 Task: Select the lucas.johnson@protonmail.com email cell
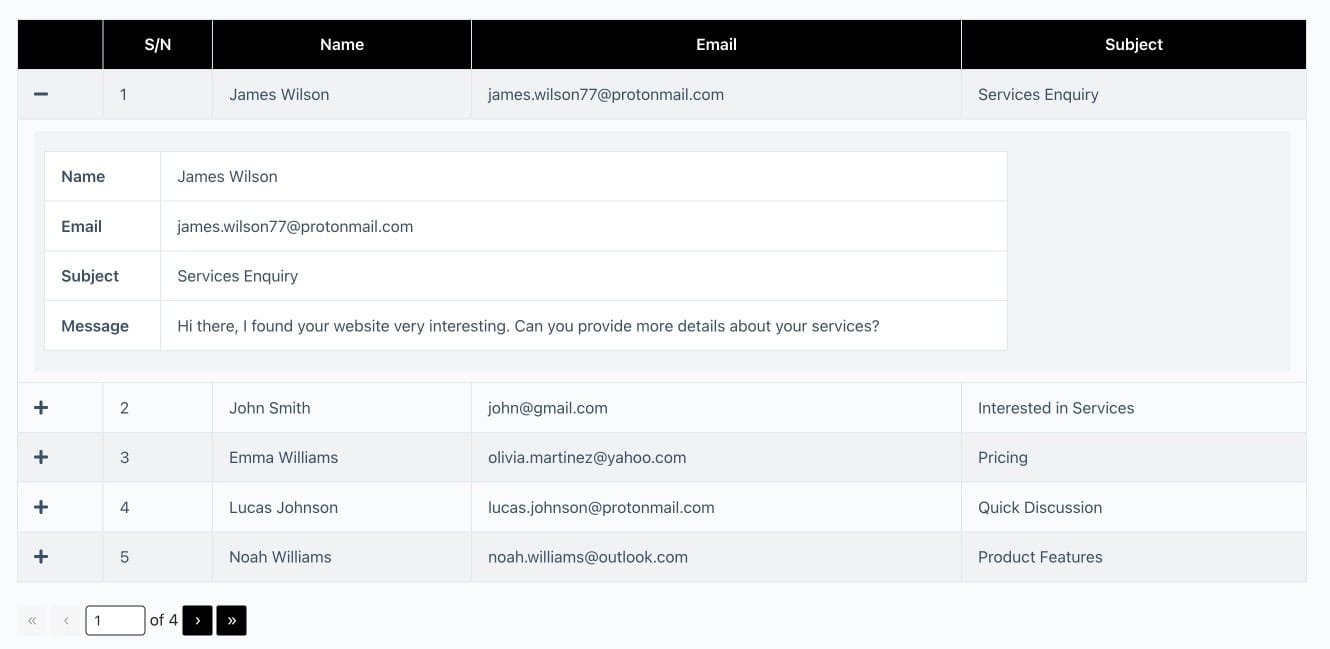click(716, 507)
